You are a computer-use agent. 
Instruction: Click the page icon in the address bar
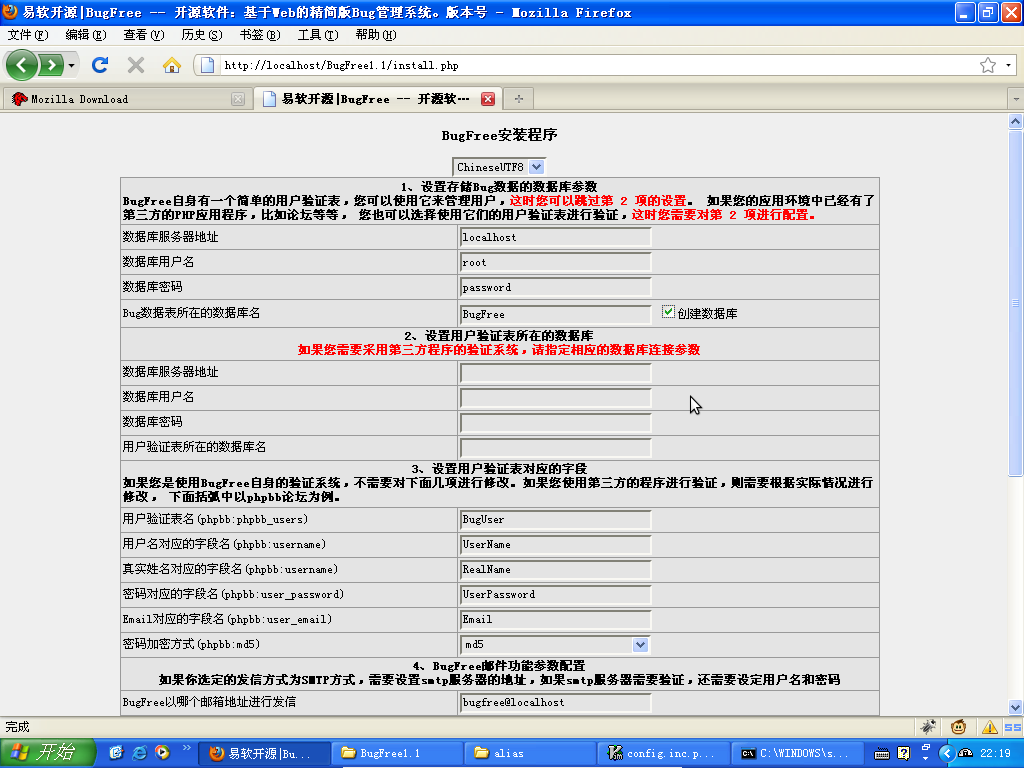[207, 65]
